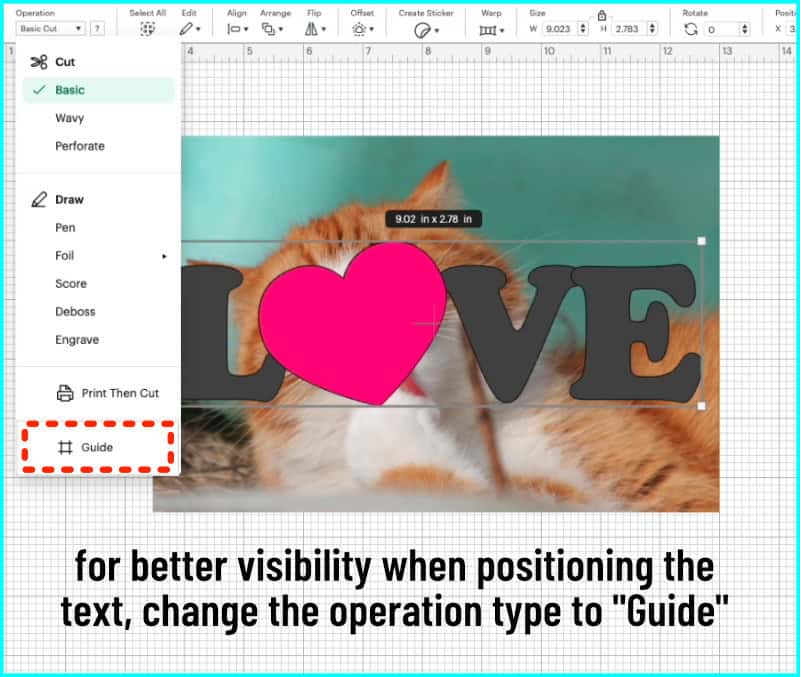Click the Offset icon

point(359,30)
